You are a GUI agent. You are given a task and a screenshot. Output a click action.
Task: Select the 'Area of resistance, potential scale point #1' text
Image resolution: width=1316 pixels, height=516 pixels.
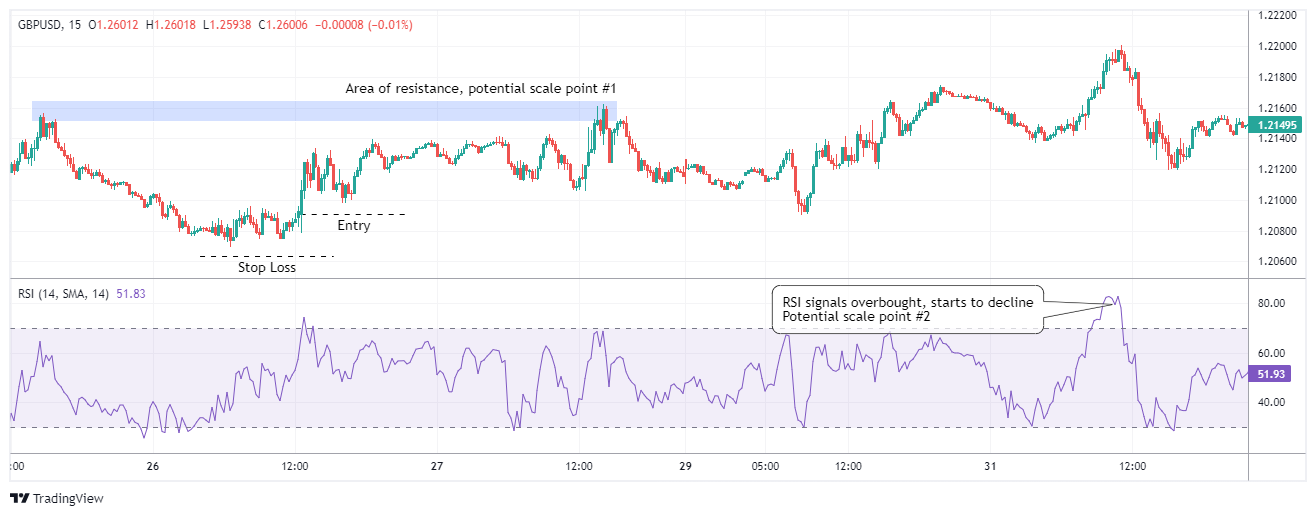[481, 89]
